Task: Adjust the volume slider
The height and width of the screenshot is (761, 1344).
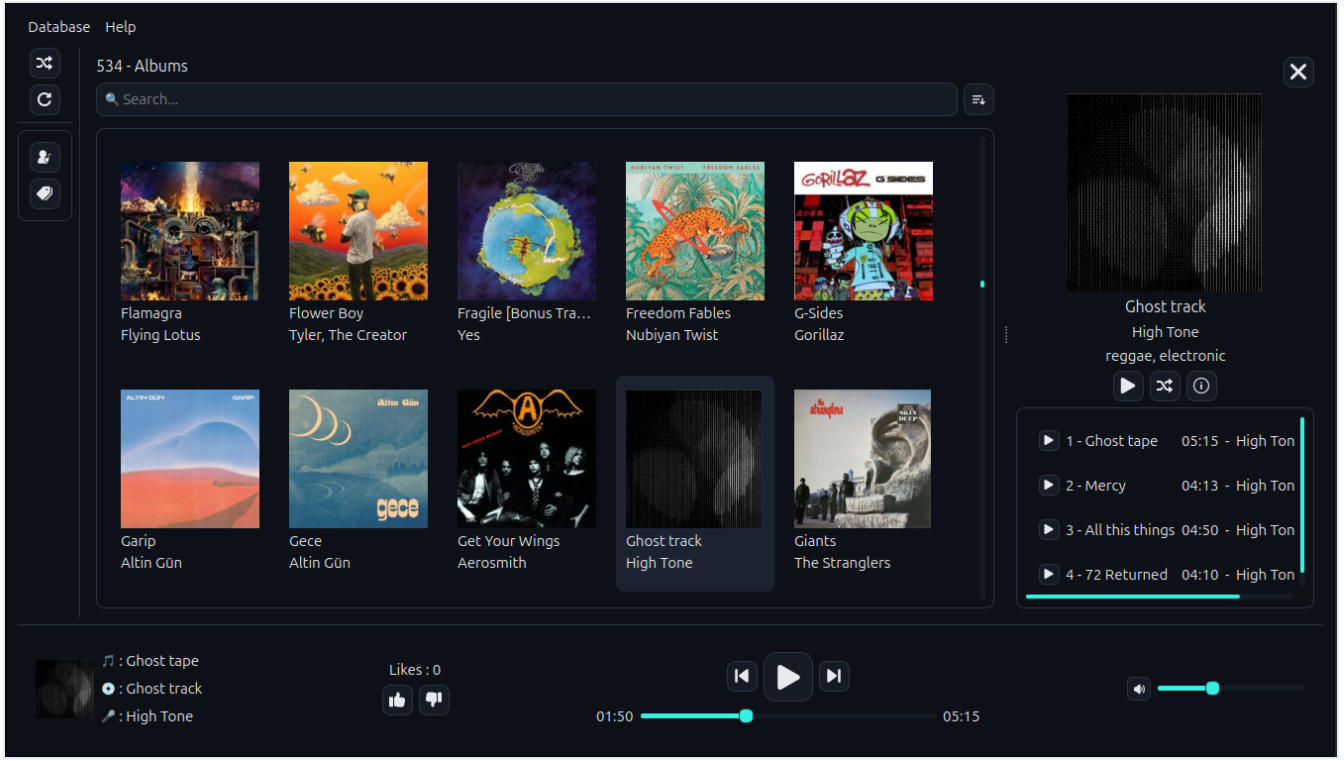Action: (x=1231, y=688)
